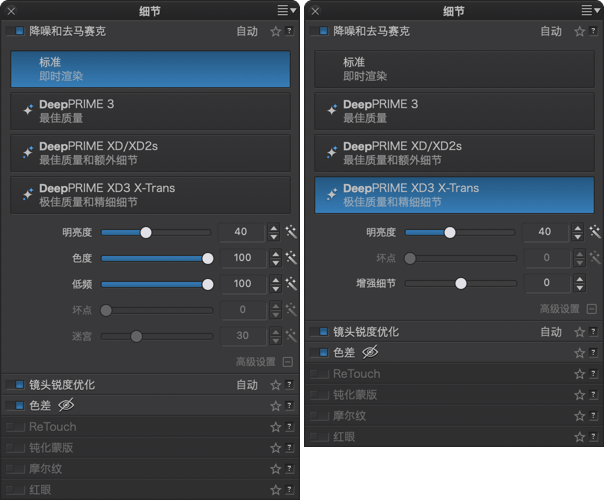Favorite 钝化蒙版 star in left panel
The height and width of the screenshot is (500, 604).
[275, 448]
